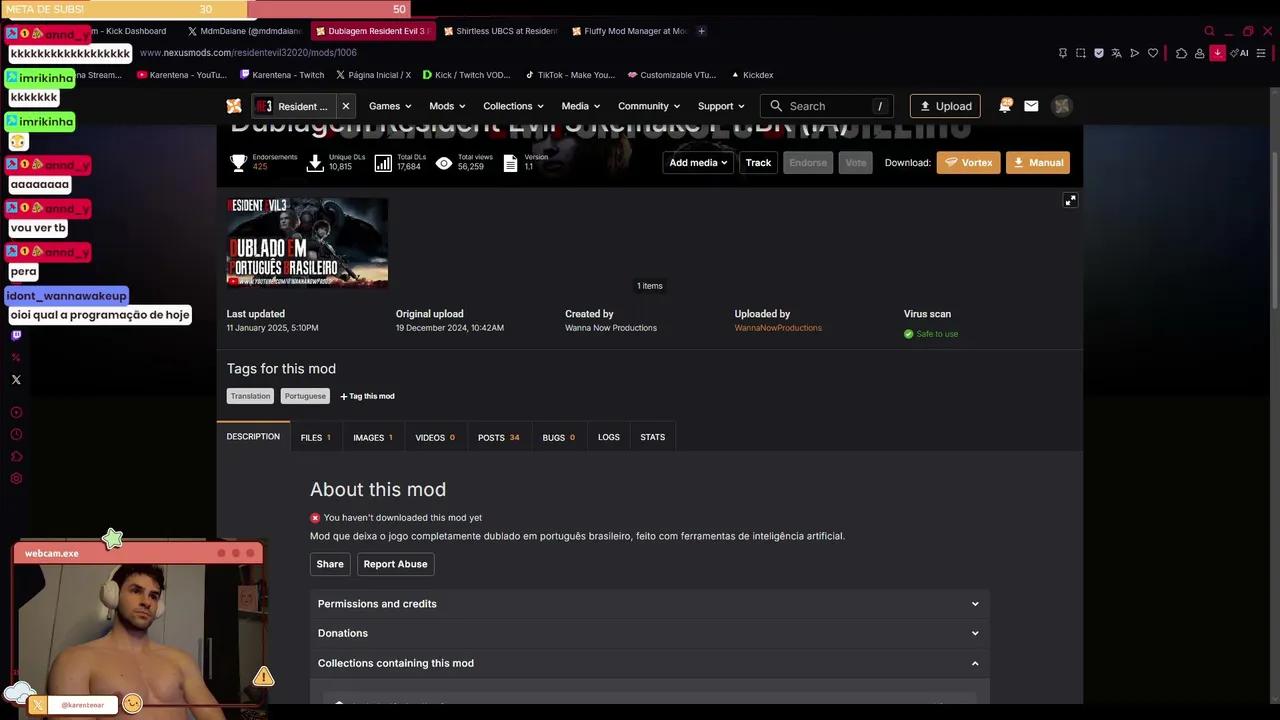The image size is (1280, 720).
Task: Open the user profile avatar menu
Action: click(x=1062, y=106)
